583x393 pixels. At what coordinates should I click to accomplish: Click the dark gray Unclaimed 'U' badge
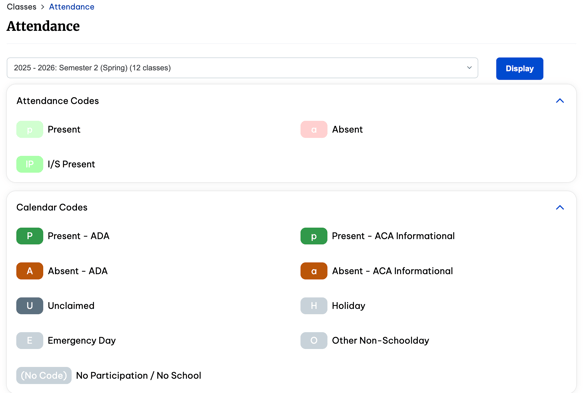tap(29, 306)
